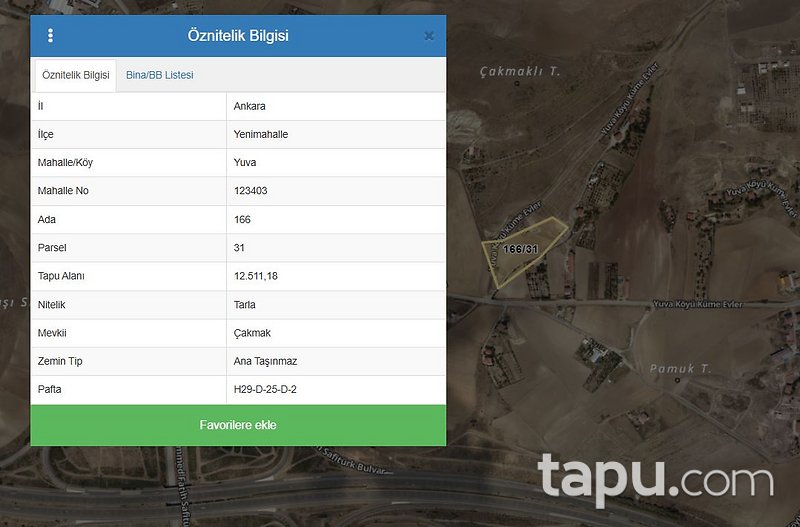Select the Ana Taşınmaz value
The height and width of the screenshot is (527, 800).
265,360
